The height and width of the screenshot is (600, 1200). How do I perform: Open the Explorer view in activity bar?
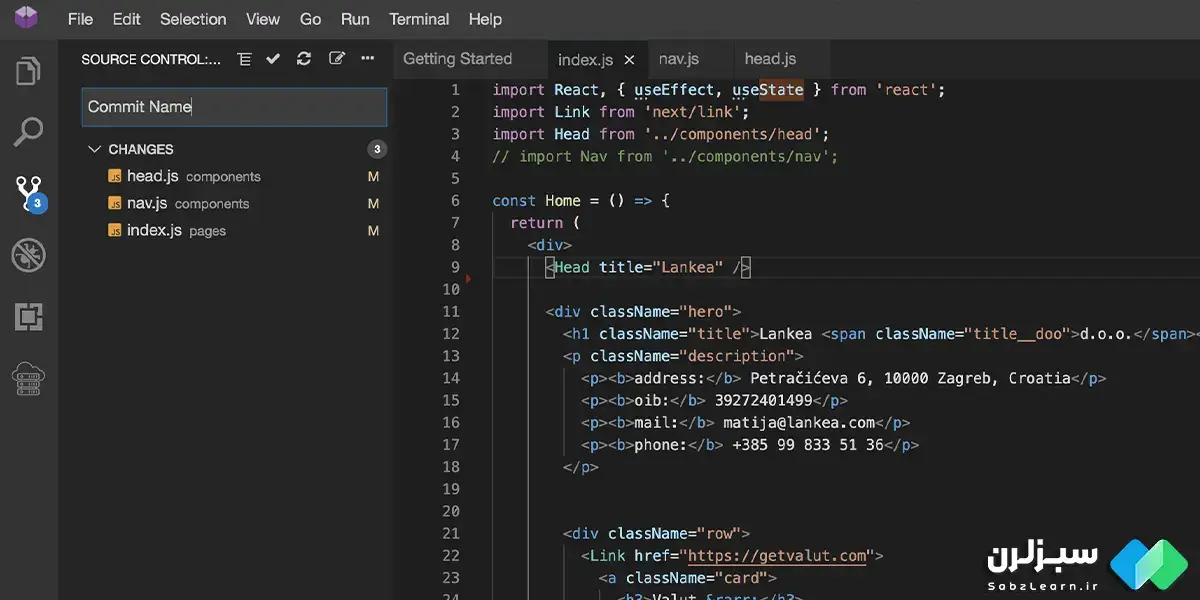coord(28,72)
